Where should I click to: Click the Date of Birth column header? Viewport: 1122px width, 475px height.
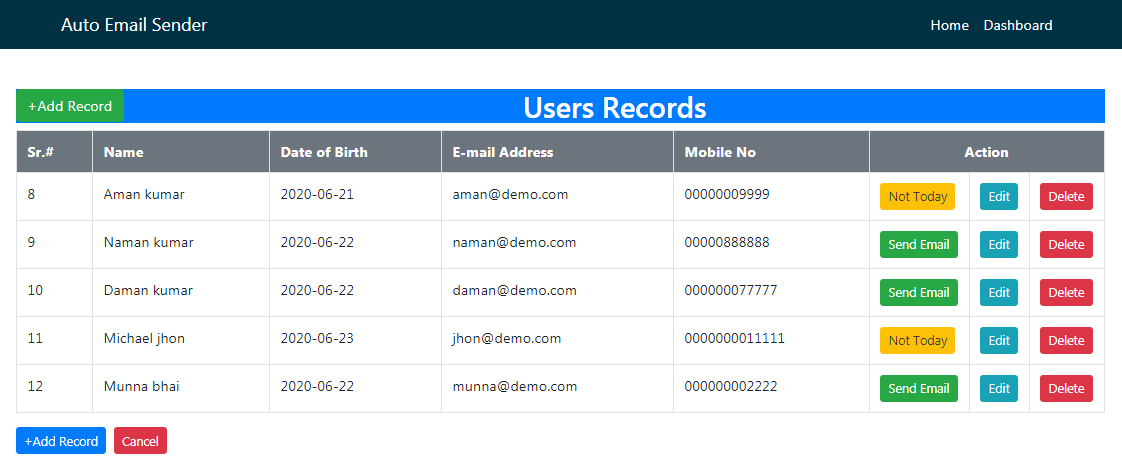click(x=356, y=152)
